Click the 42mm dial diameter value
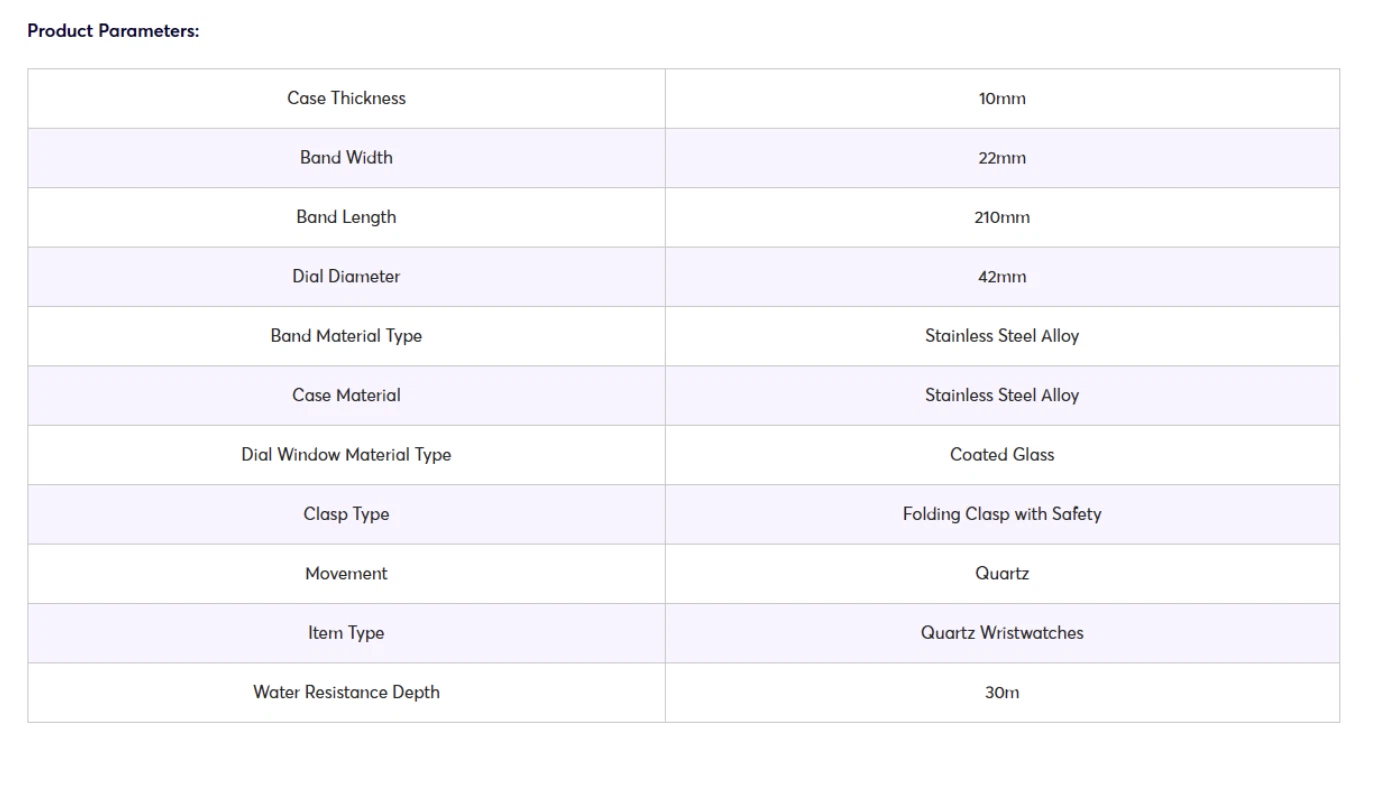Viewport: 1380px width, 806px height. coord(1002,277)
